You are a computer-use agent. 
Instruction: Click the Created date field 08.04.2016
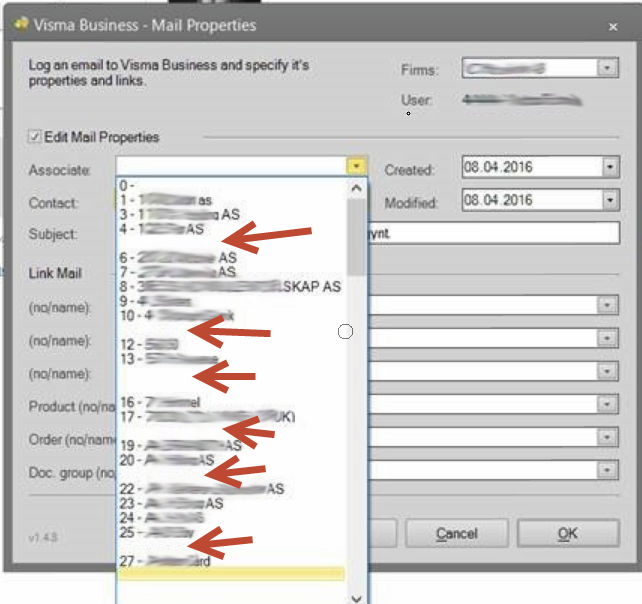[532, 167]
